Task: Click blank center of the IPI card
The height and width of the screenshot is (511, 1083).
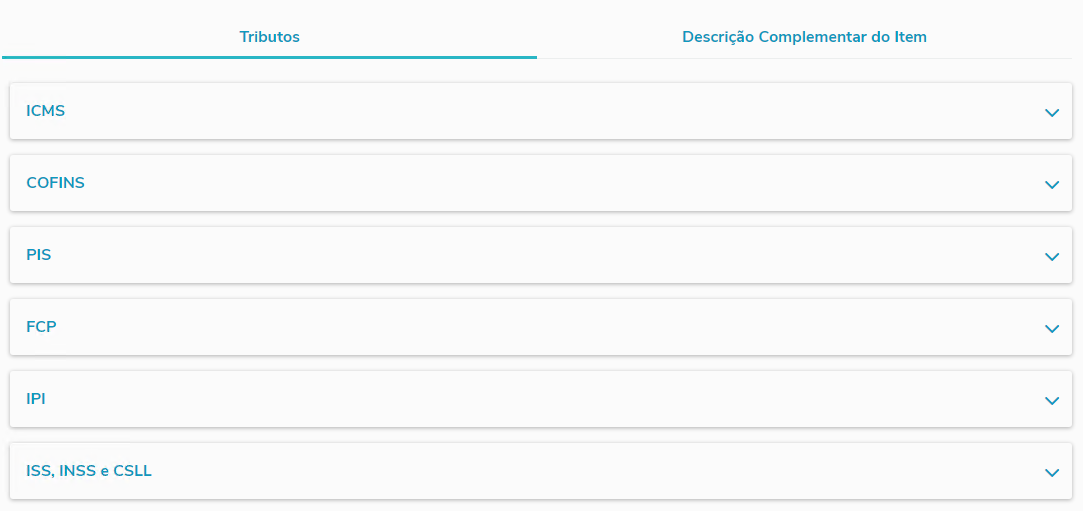Action: (x=540, y=399)
